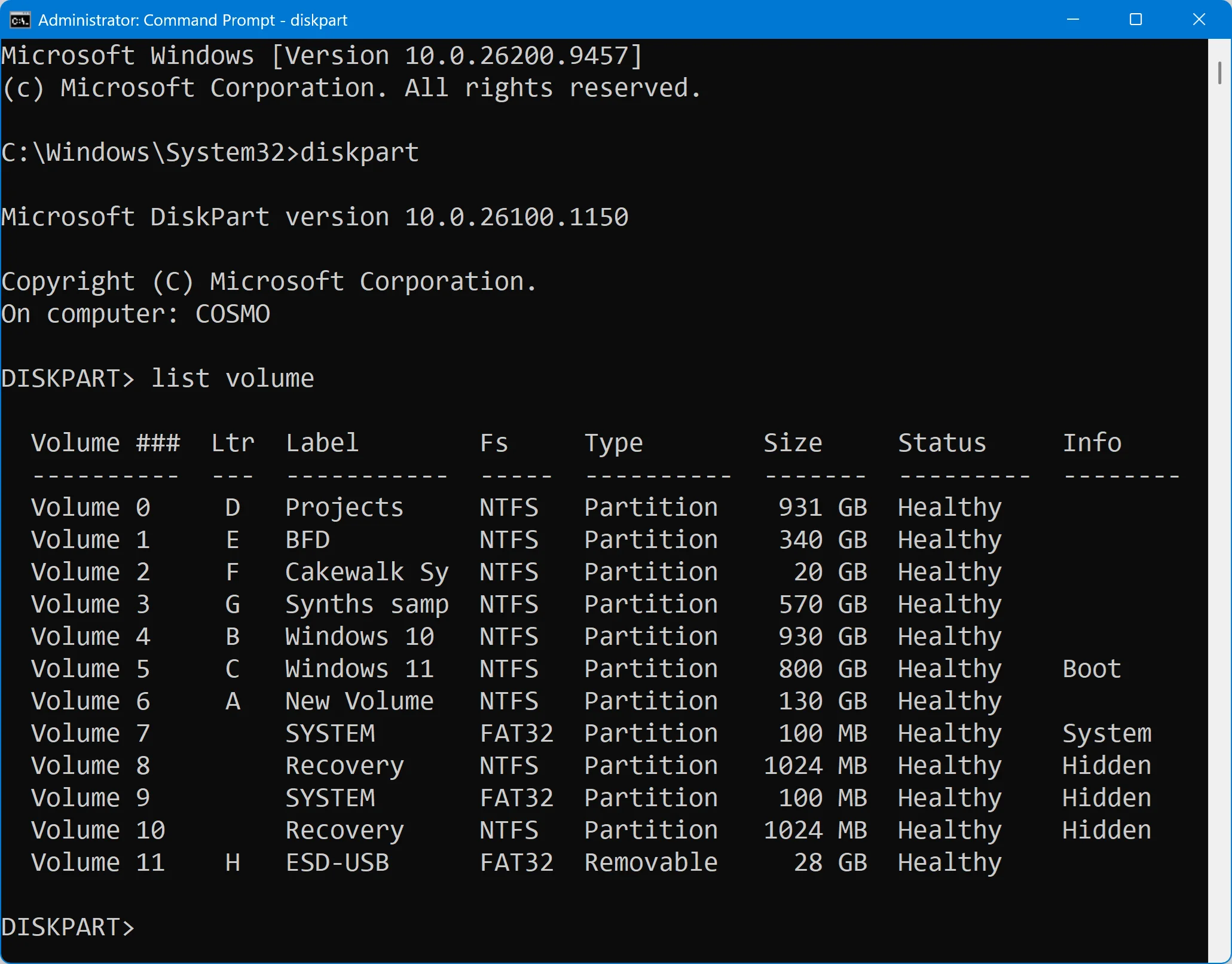Screen dimensions: 1232x964
Task: Click the Command Prompt icon in title bar
Action: (x=20, y=20)
